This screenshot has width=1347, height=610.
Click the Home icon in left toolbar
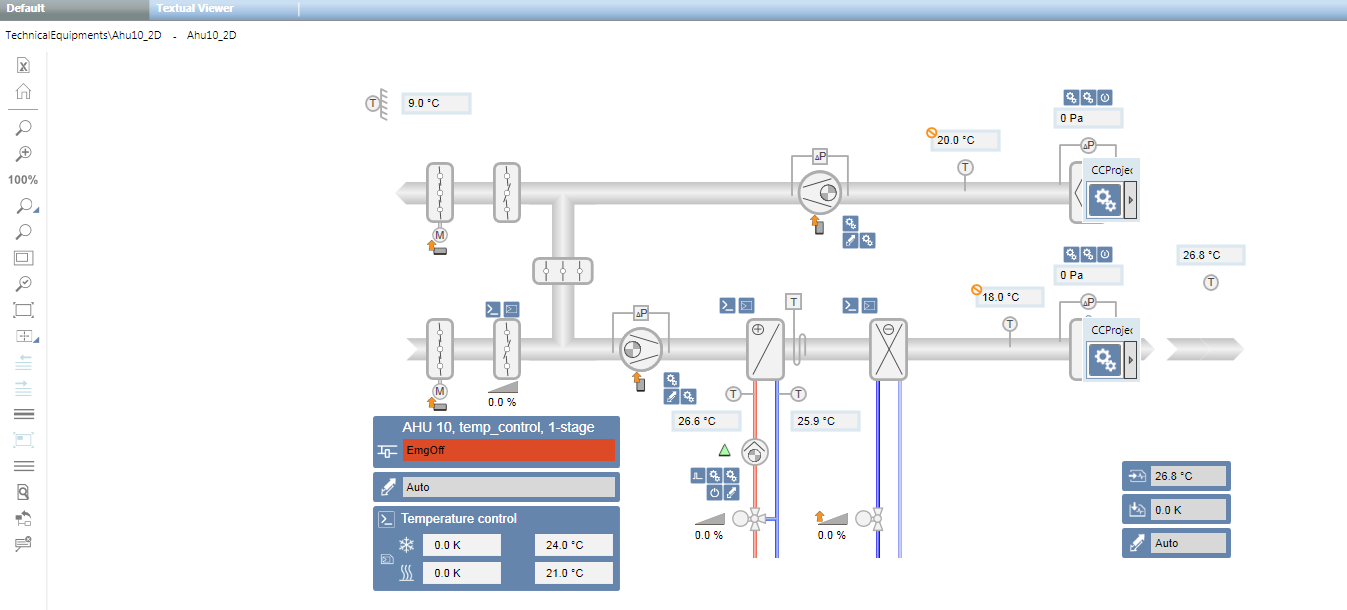pos(24,92)
